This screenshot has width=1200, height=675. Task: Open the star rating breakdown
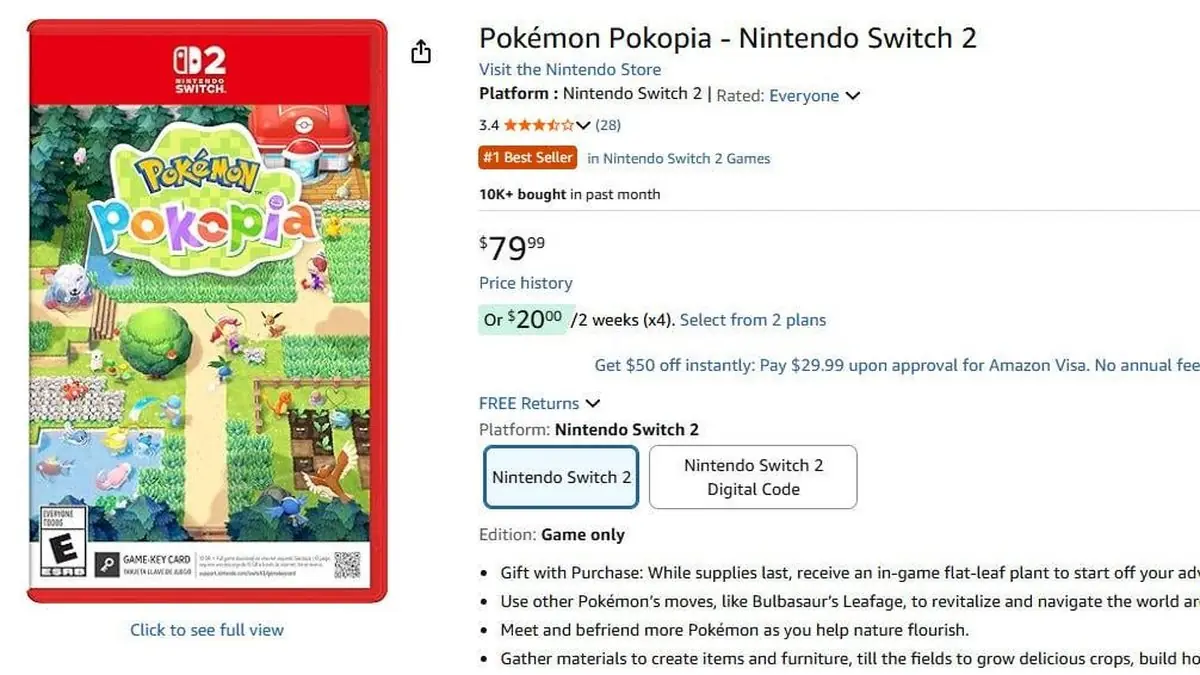(x=583, y=125)
